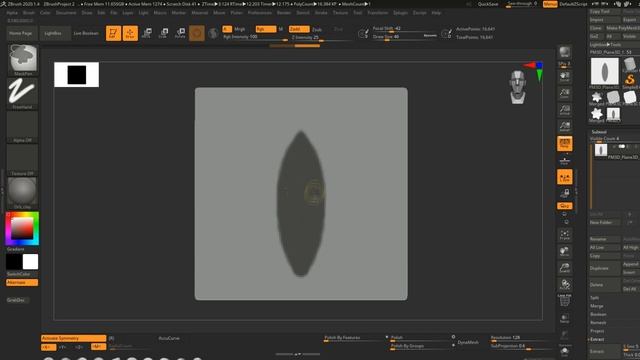Select the black secondary color swatch

[x=14, y=262]
